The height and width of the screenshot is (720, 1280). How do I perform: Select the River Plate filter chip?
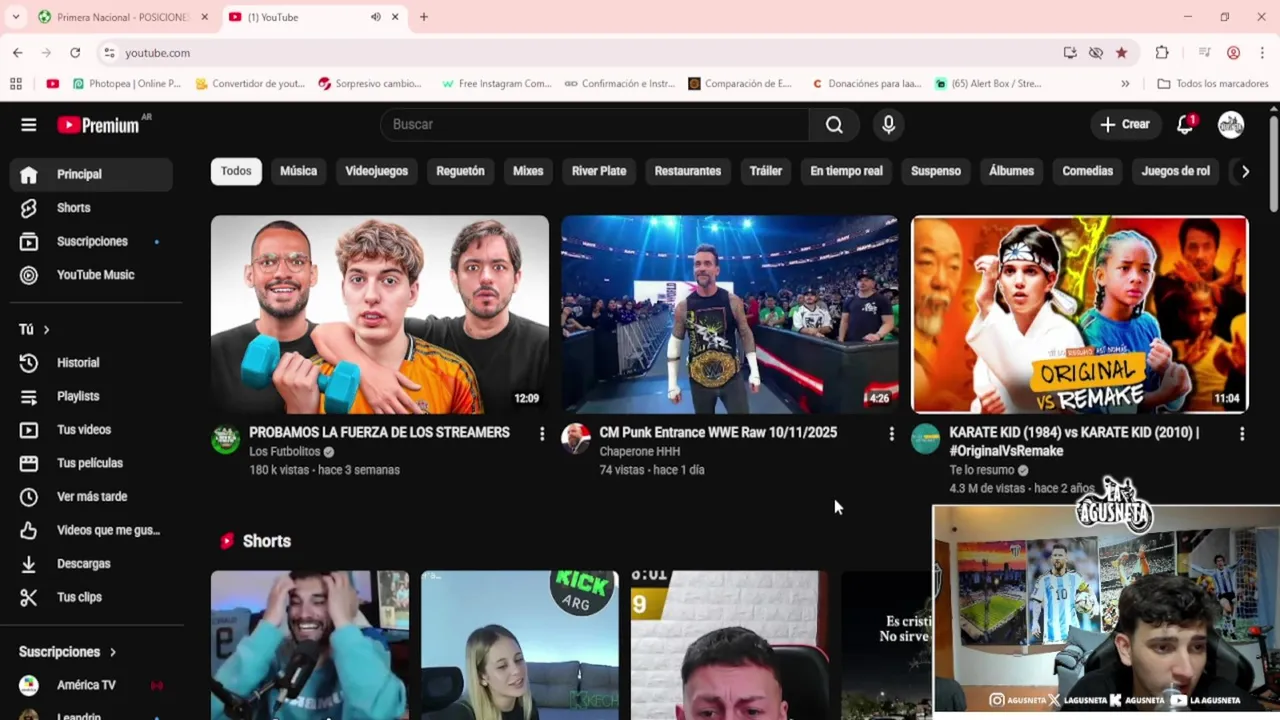point(599,171)
